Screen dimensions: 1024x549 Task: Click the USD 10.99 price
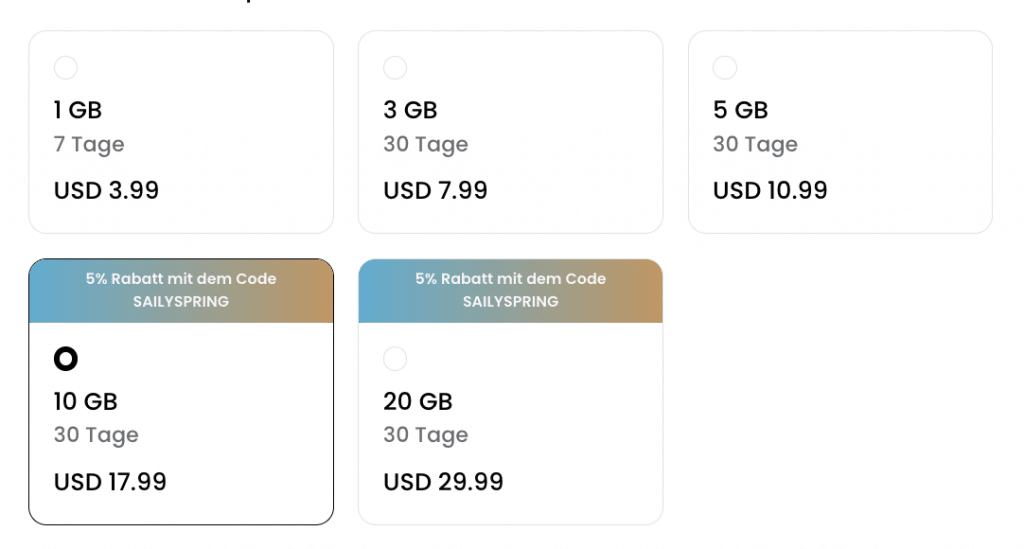click(x=770, y=190)
